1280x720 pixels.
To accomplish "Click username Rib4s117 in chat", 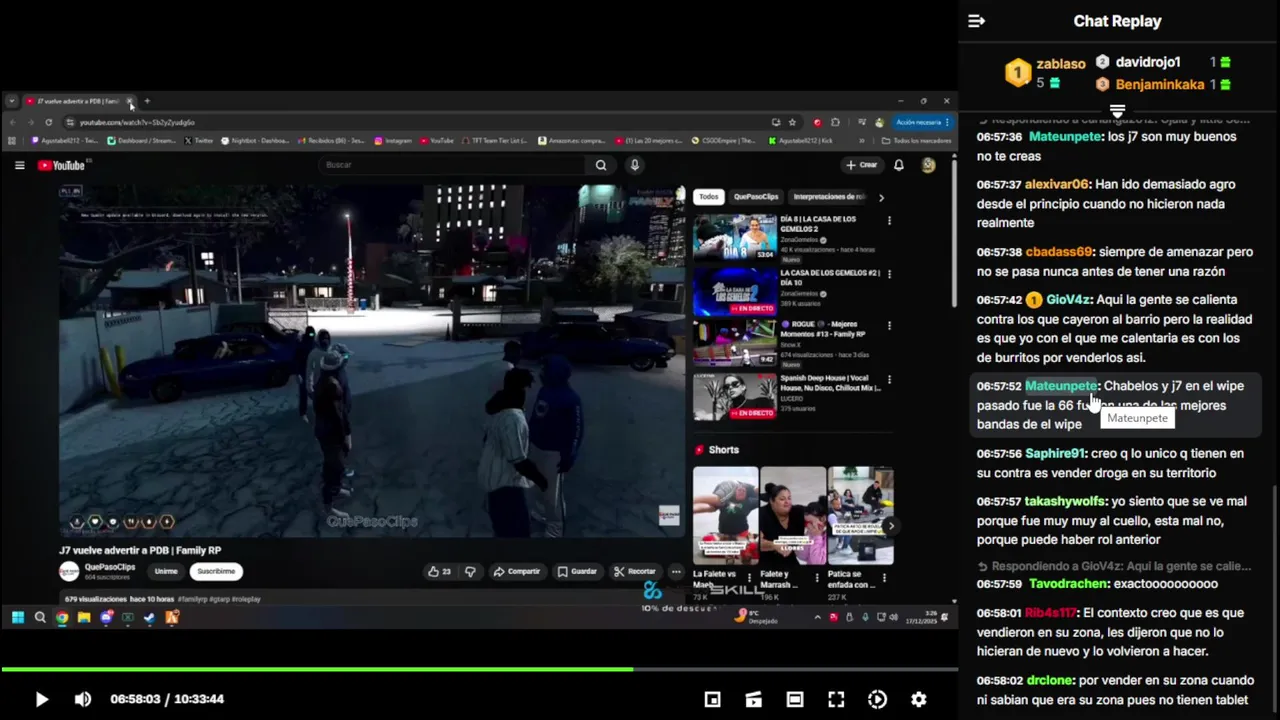I will [1051, 613].
